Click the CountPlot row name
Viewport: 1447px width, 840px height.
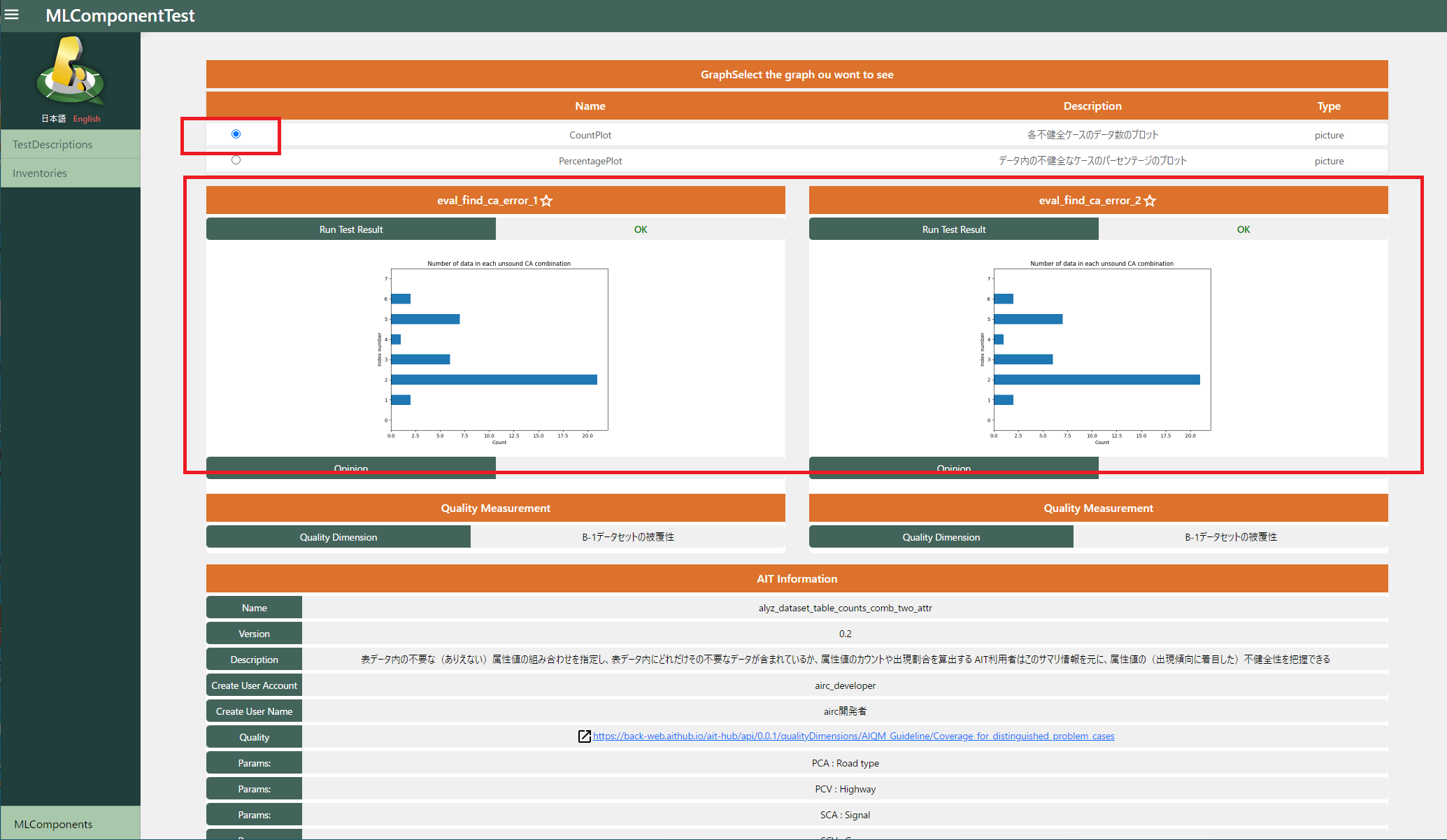(590, 135)
